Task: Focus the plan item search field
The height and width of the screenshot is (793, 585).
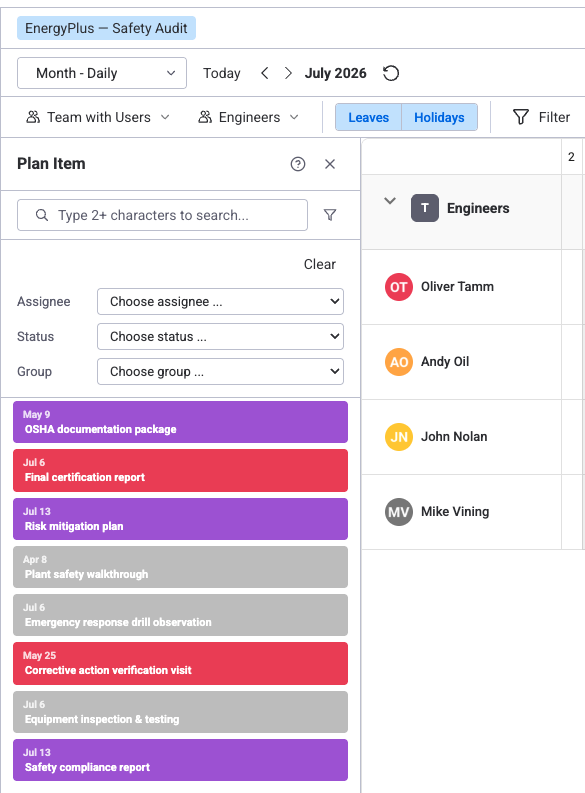Action: coord(162,215)
